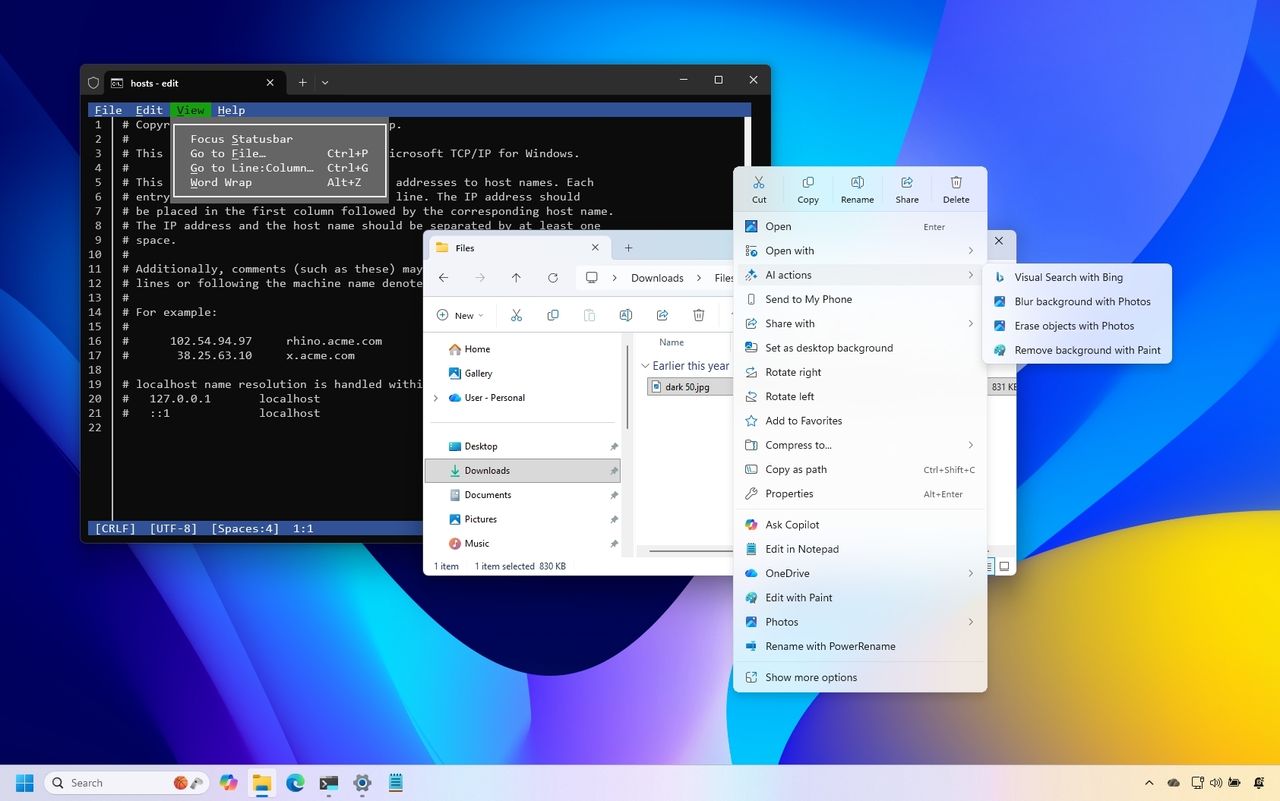The width and height of the screenshot is (1280, 801).
Task: Open Settings from the taskbar
Action: point(361,783)
